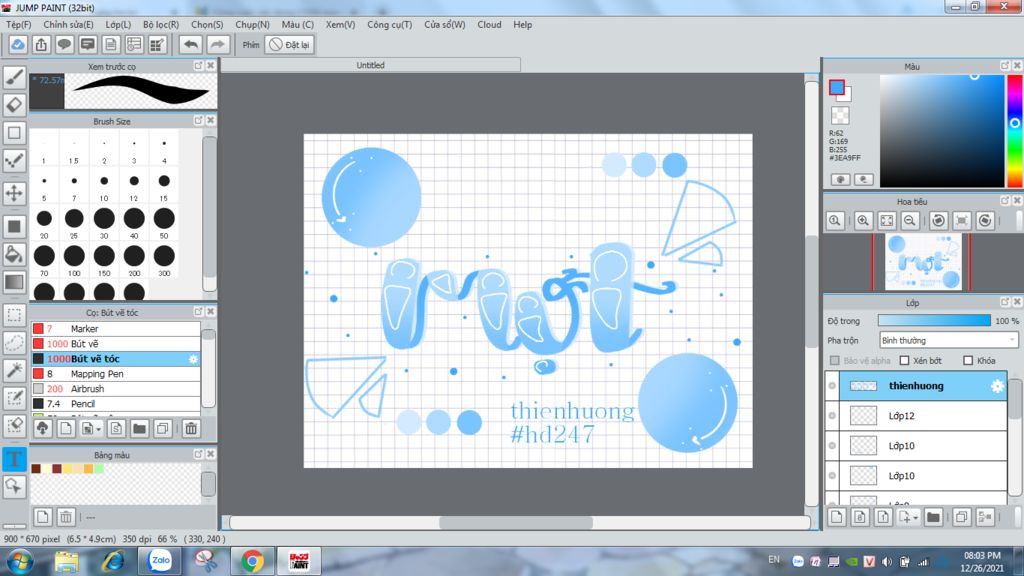Viewport: 1024px width, 576px height.
Task: Add a new layer folder
Action: (x=933, y=517)
